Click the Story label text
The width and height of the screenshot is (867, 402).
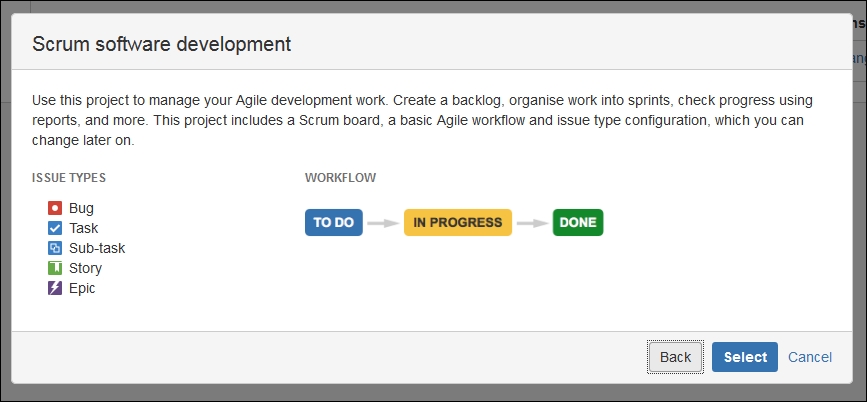(x=85, y=268)
